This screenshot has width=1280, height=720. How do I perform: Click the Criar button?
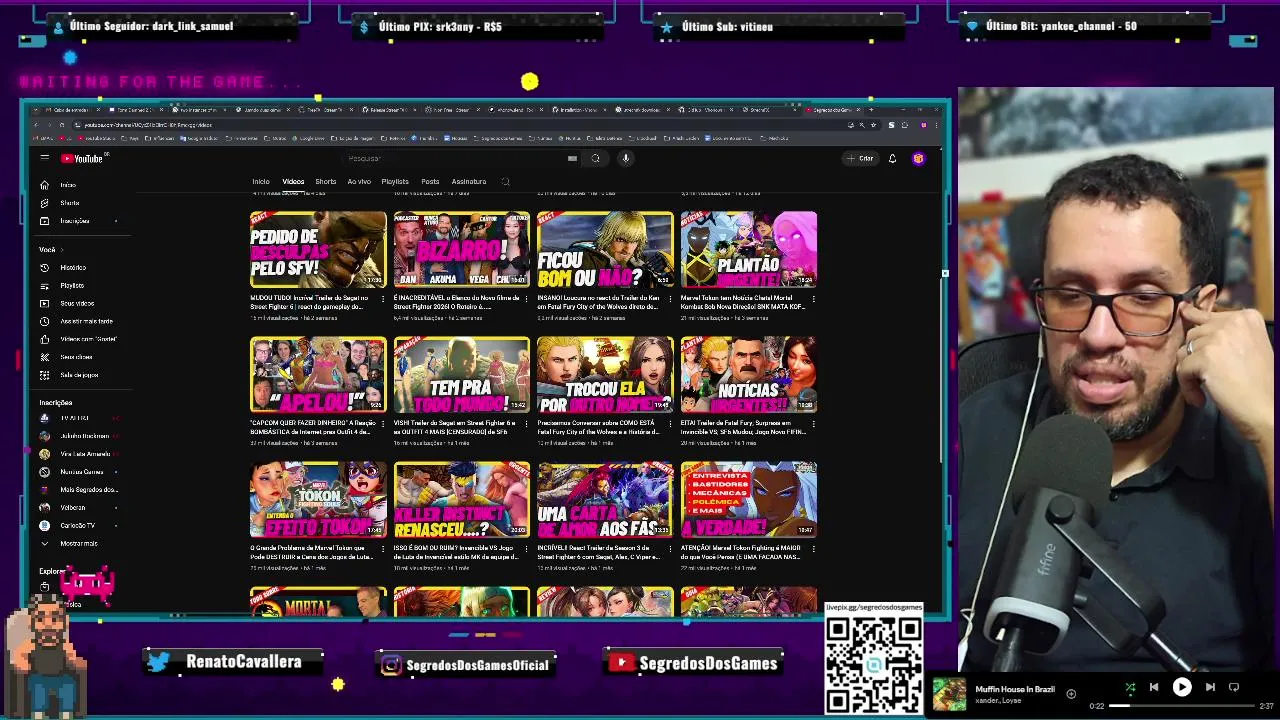click(x=860, y=158)
